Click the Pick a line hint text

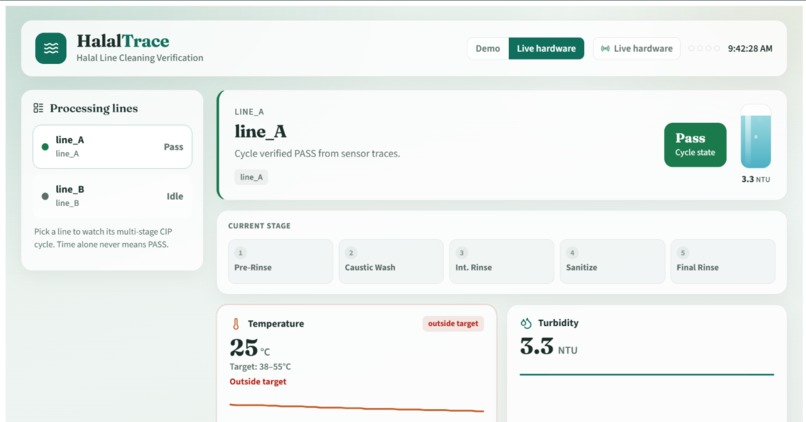pyautogui.click(x=103, y=238)
